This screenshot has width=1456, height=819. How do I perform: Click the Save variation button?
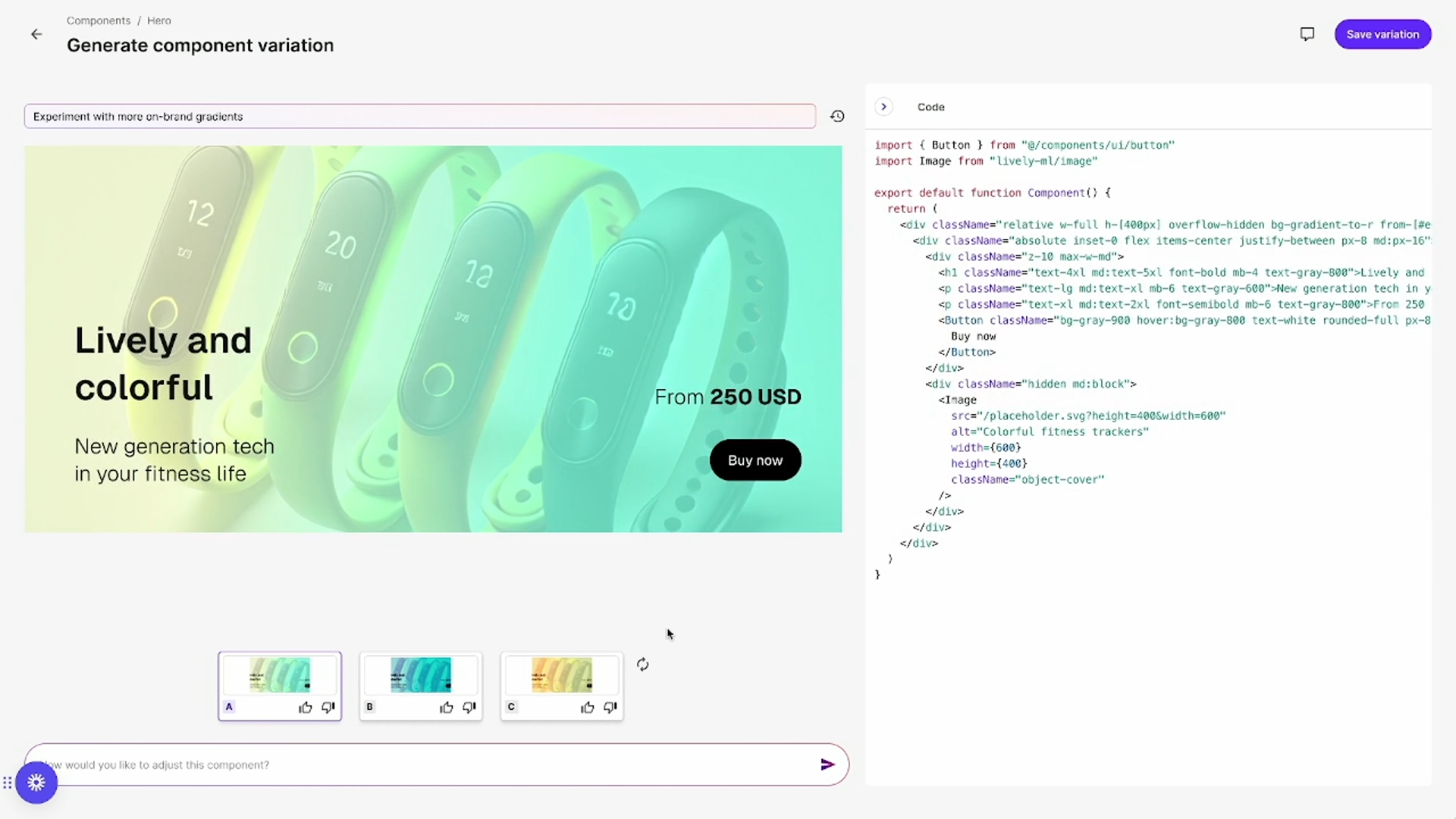tap(1382, 33)
